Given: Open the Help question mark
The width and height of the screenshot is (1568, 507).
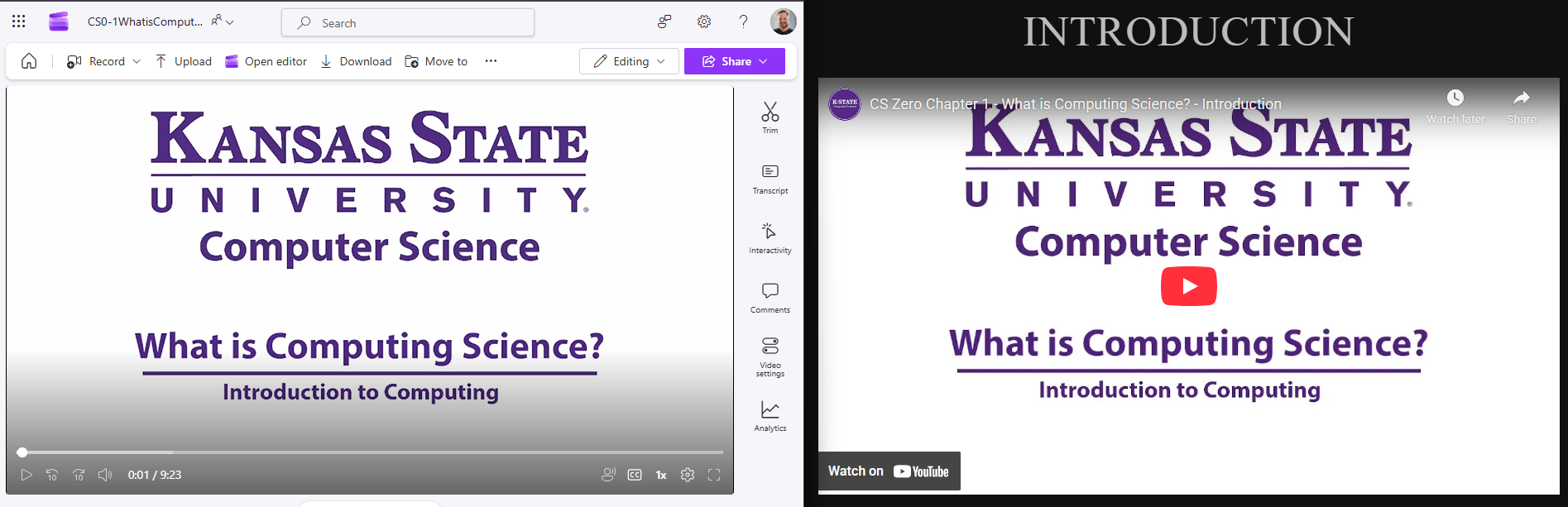Looking at the screenshot, I should (743, 22).
